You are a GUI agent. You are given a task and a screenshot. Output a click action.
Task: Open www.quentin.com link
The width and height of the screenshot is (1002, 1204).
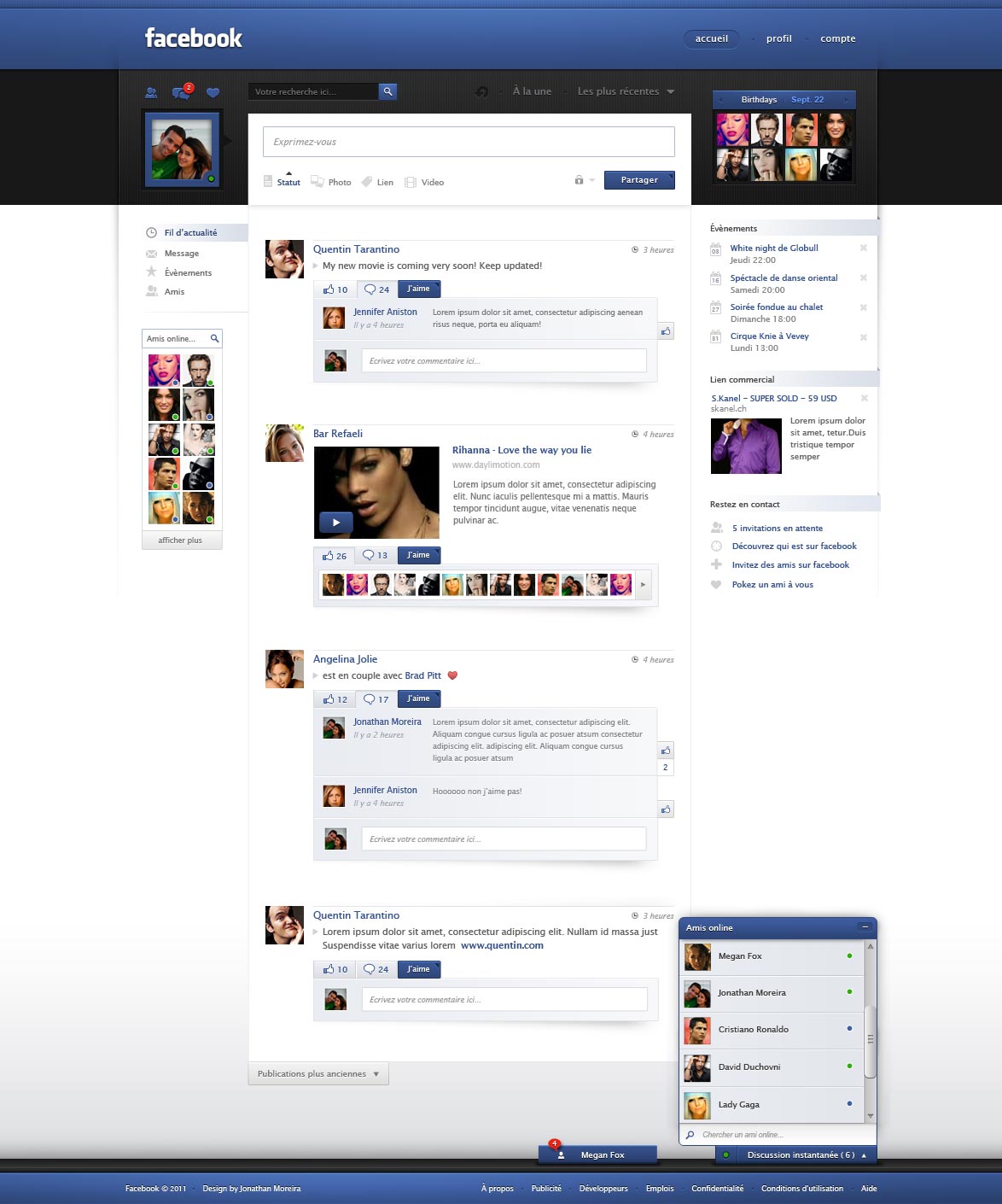tap(502, 945)
